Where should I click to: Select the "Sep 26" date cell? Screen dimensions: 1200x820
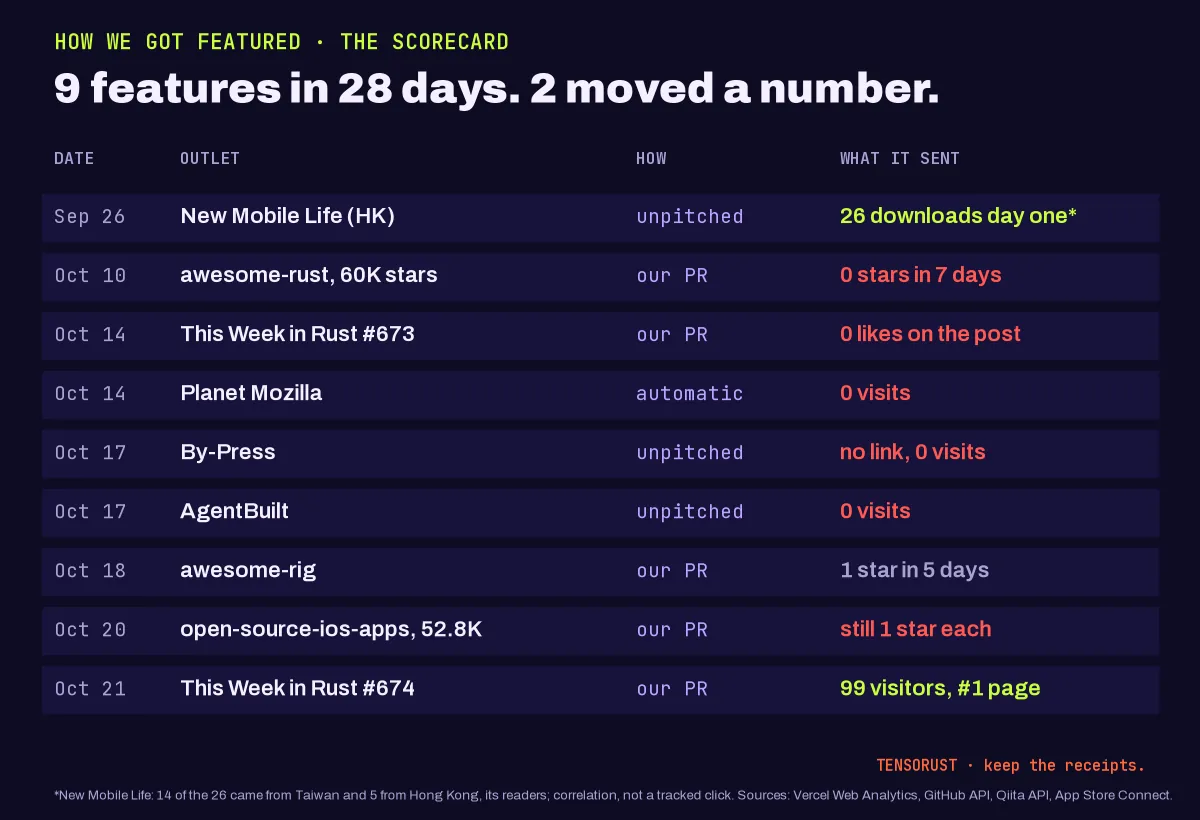coord(90,217)
